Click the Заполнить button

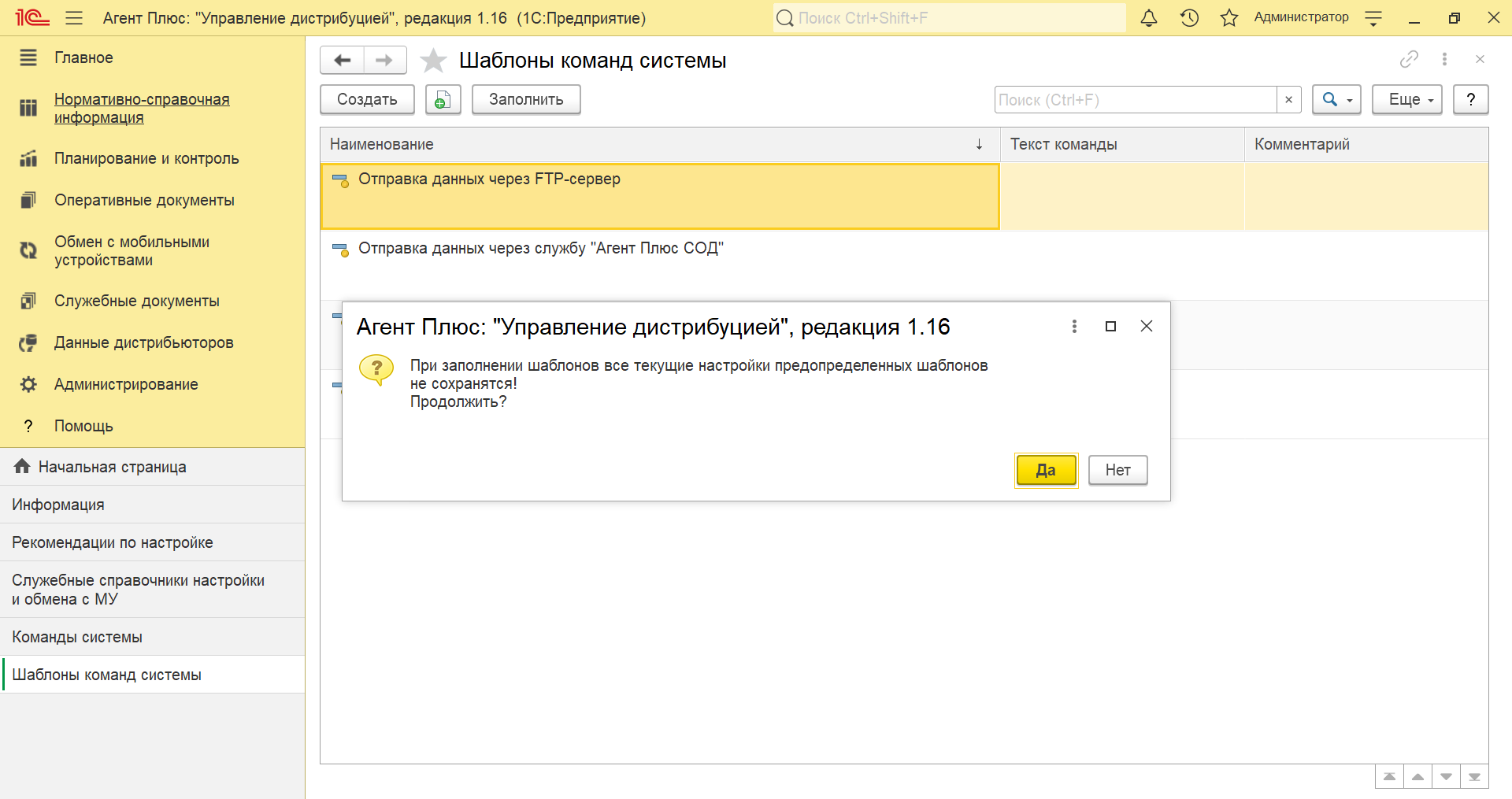526,99
